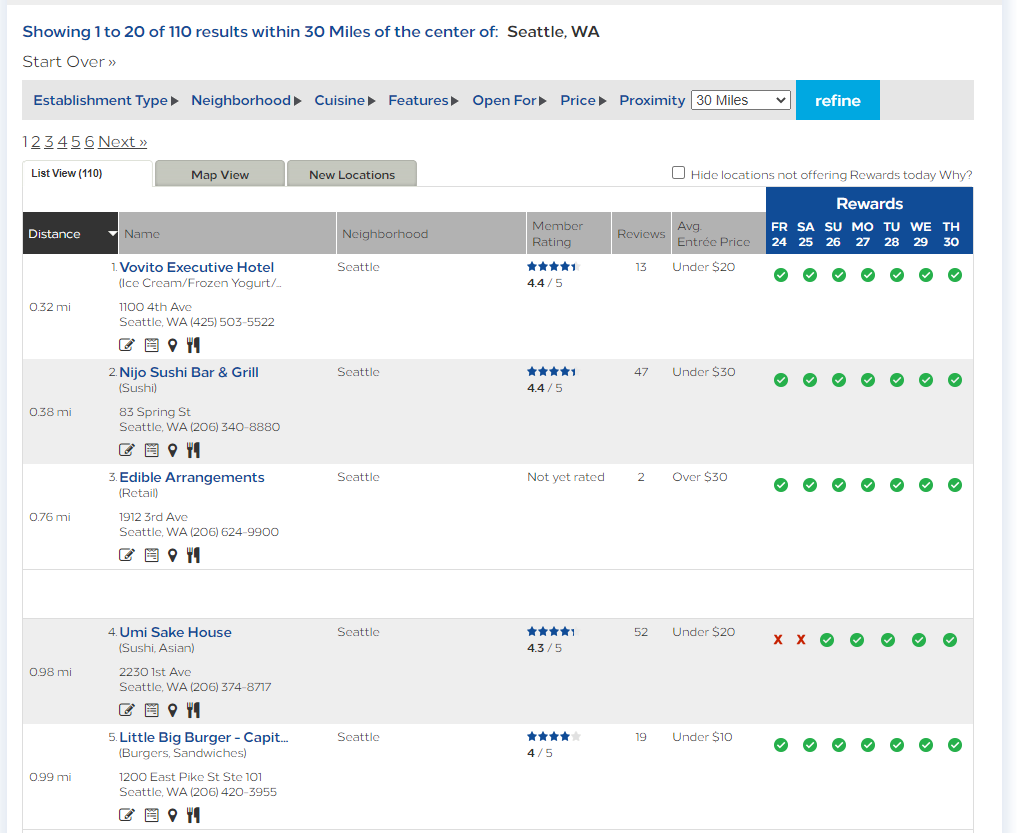This screenshot has height=833, width=1017.
Task: Click map pin icon for Vovito Executive Hotel
Action: point(173,345)
